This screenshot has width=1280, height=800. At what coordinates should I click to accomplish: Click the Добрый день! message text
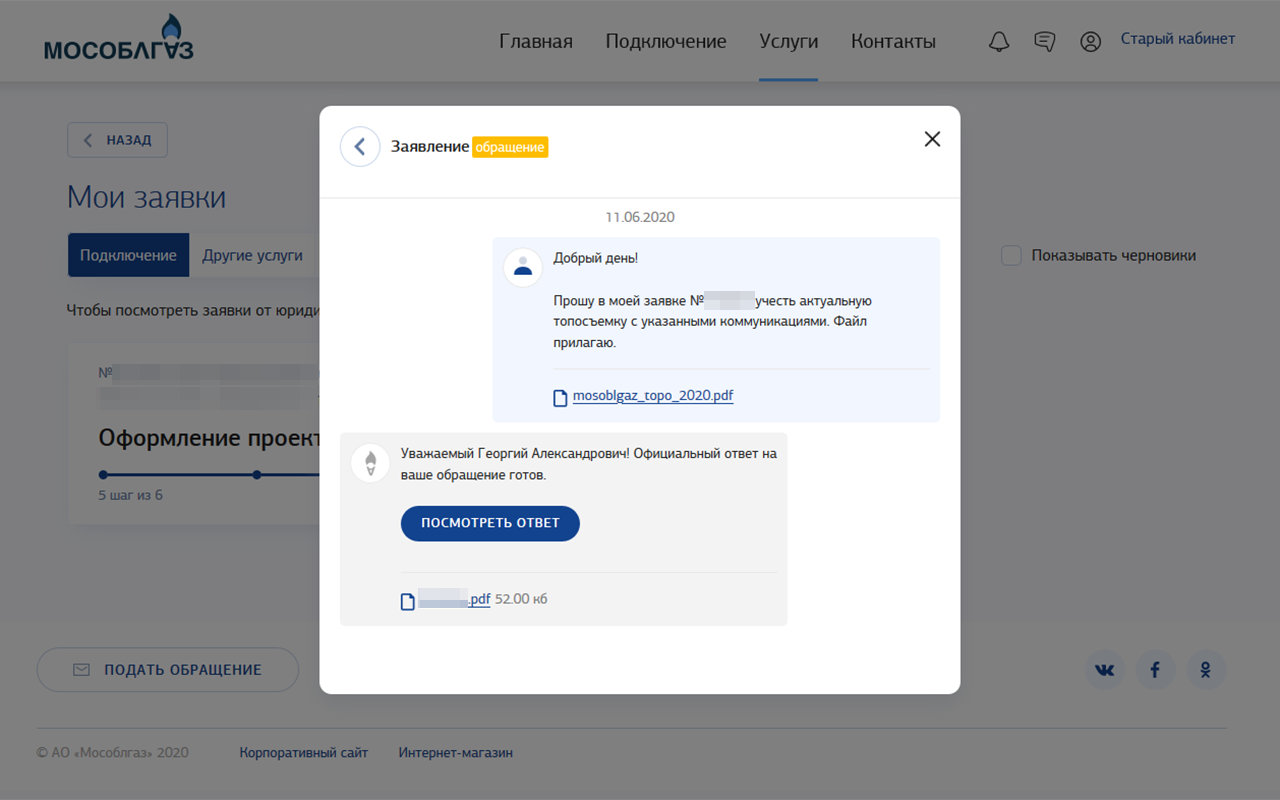pos(595,258)
